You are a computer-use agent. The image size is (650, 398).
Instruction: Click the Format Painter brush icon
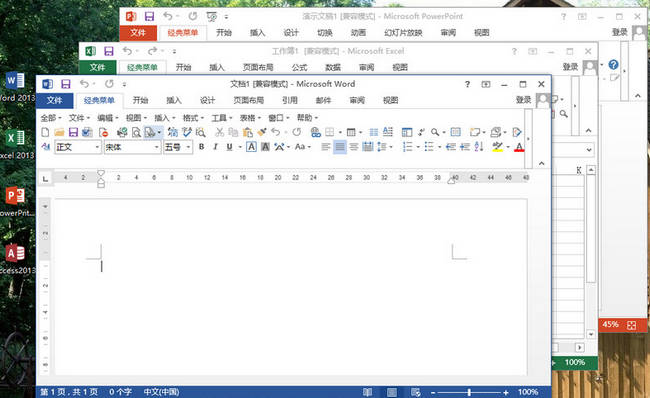(262, 132)
